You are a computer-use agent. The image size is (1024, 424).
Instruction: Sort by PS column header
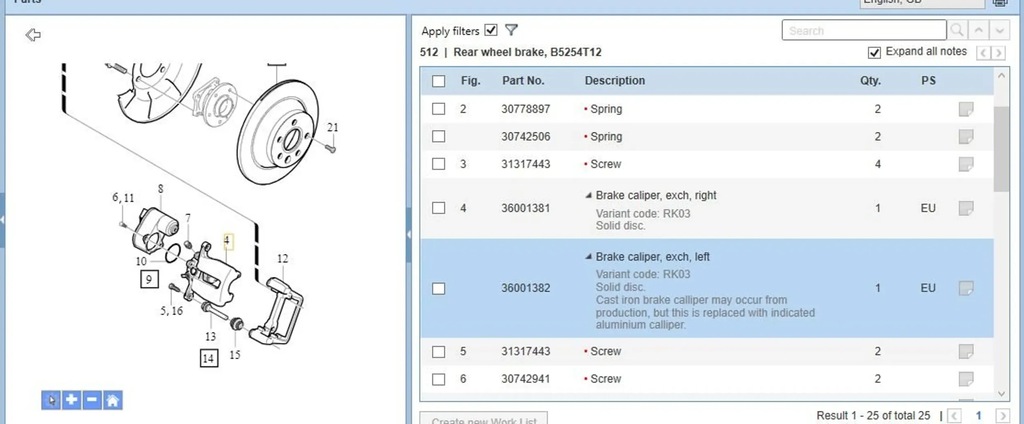pyautogui.click(x=928, y=81)
